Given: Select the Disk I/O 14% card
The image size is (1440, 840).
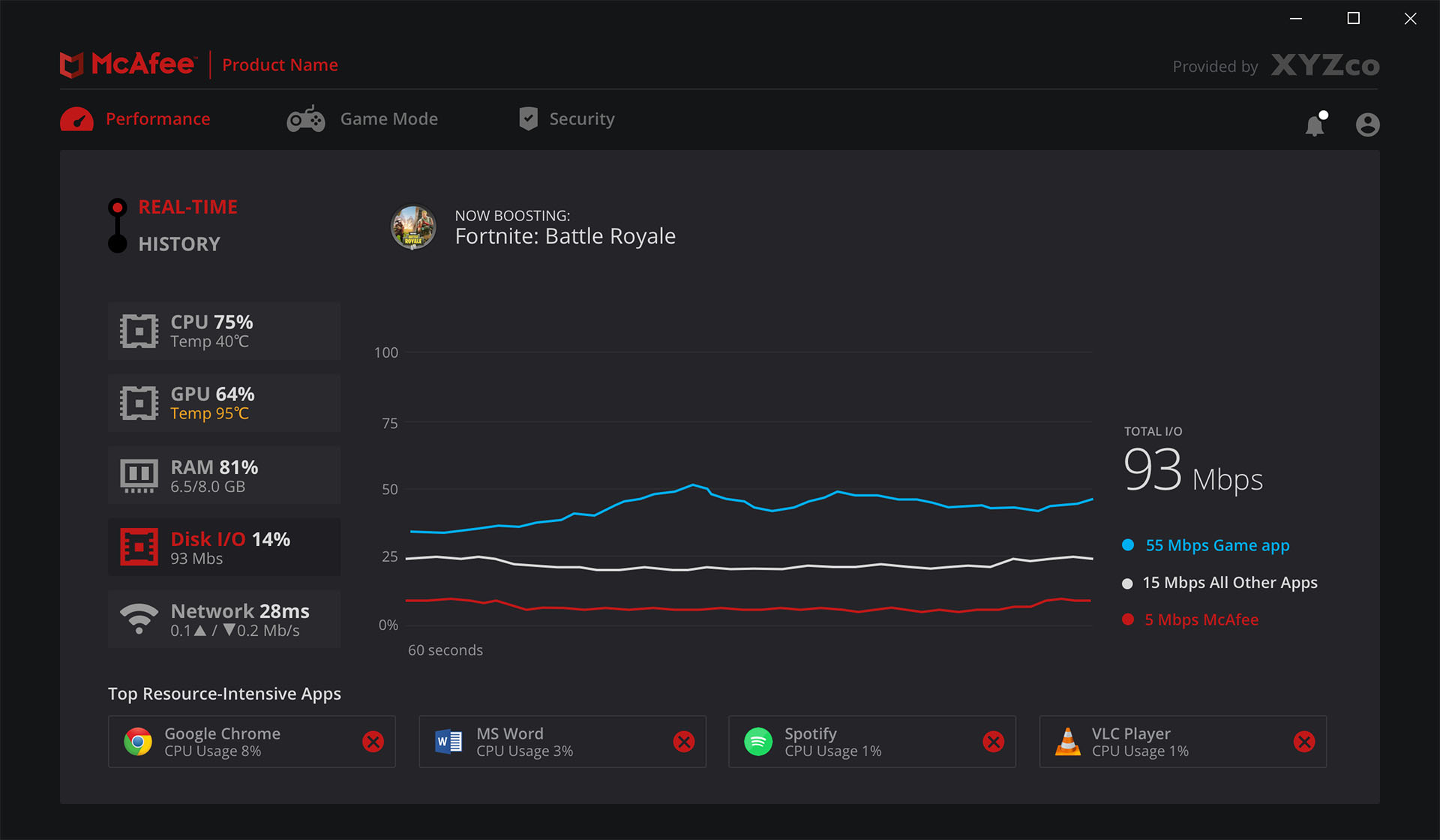Looking at the screenshot, I should [224, 547].
